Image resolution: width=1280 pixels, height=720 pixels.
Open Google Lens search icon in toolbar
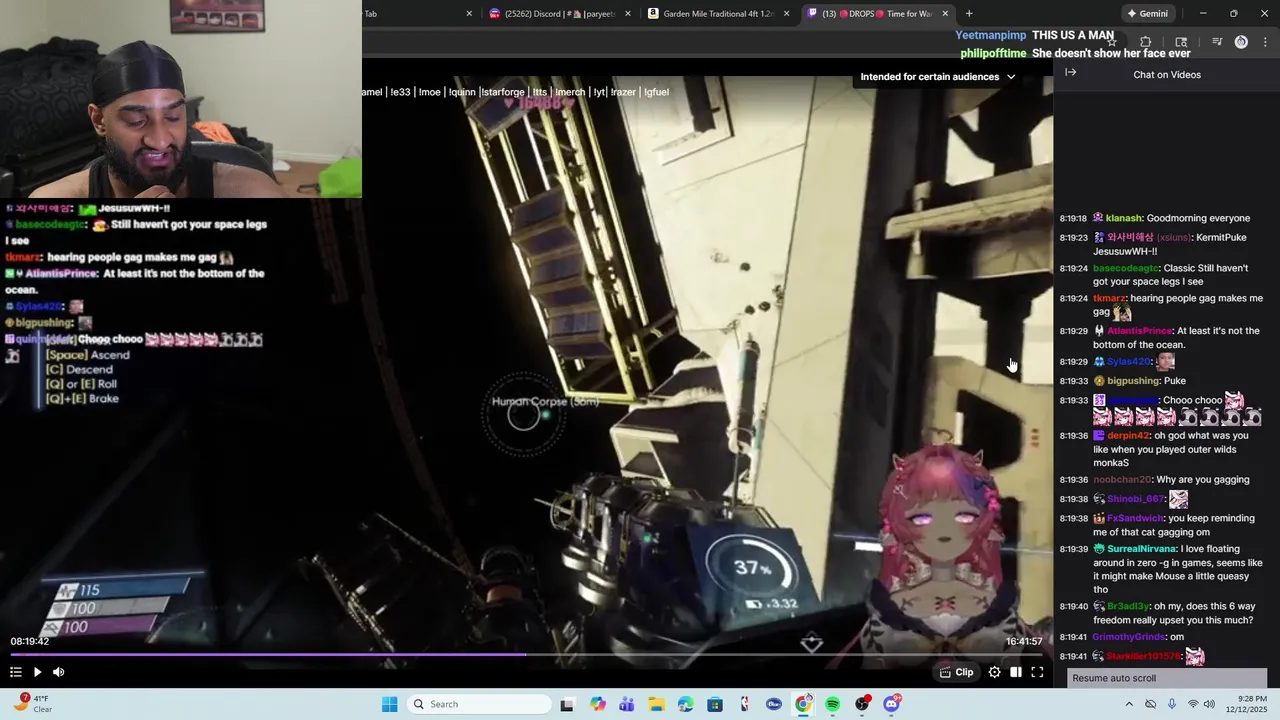[1181, 42]
